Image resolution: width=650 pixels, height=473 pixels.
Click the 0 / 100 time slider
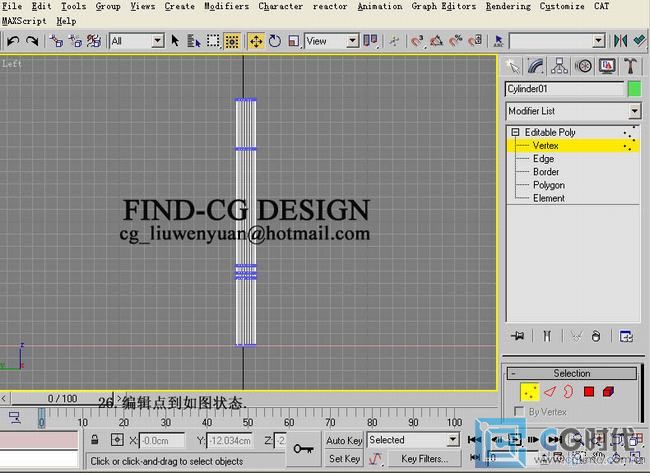point(62,399)
